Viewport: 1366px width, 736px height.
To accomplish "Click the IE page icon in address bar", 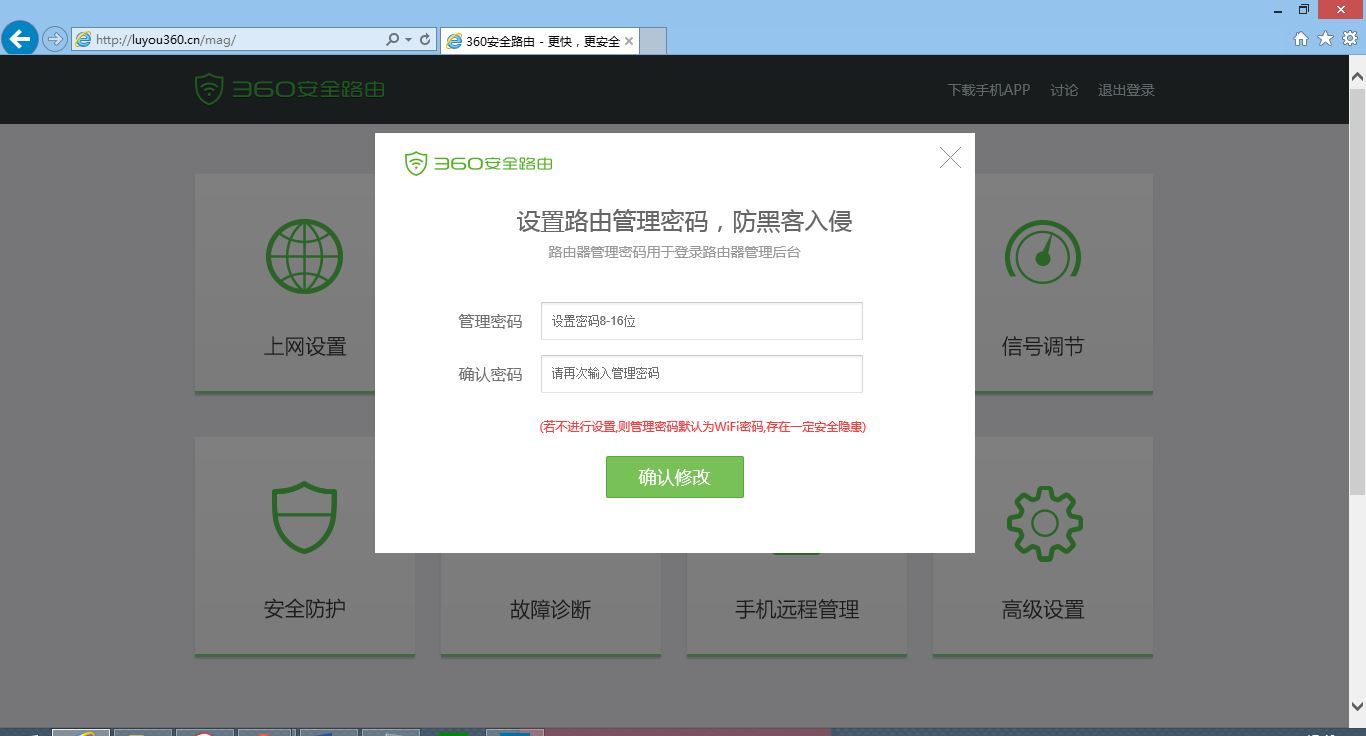I will [x=83, y=40].
